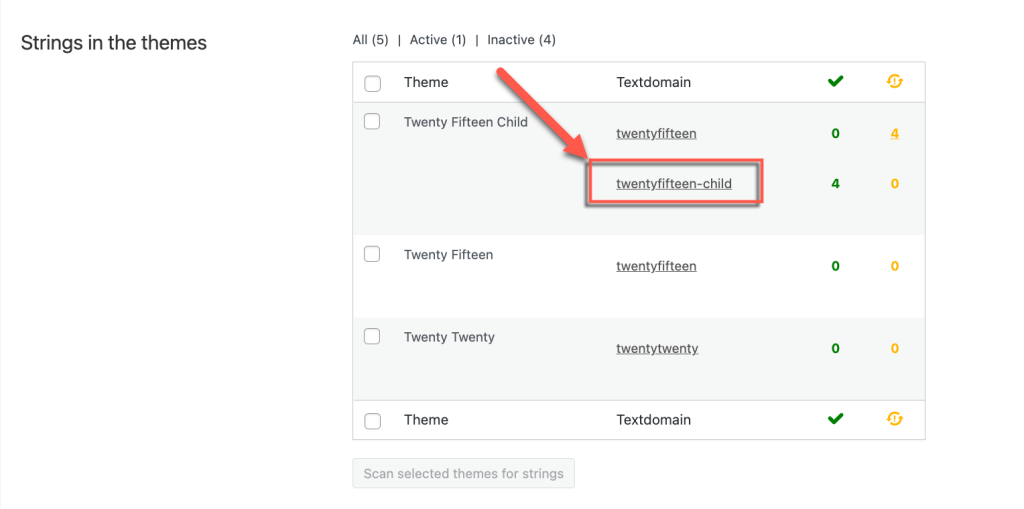Click the orange needs-update icon in table header
This screenshot has height=509, width=1024.
(x=894, y=82)
